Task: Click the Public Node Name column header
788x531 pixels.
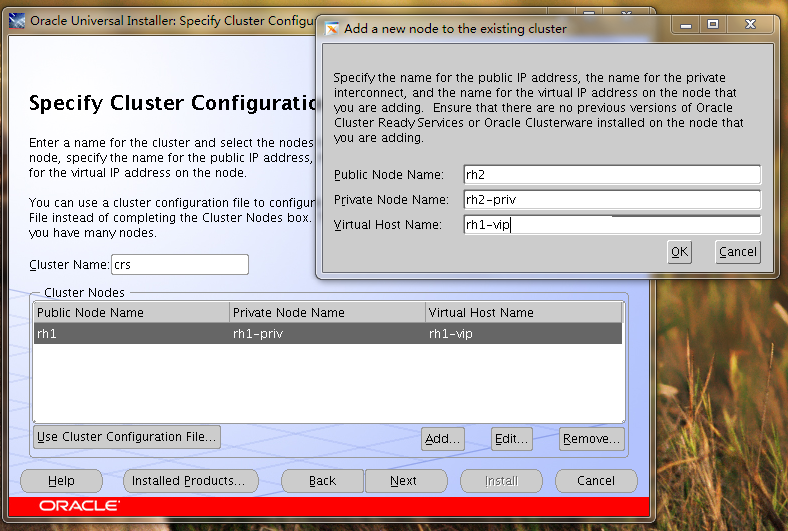Action: click(132, 312)
